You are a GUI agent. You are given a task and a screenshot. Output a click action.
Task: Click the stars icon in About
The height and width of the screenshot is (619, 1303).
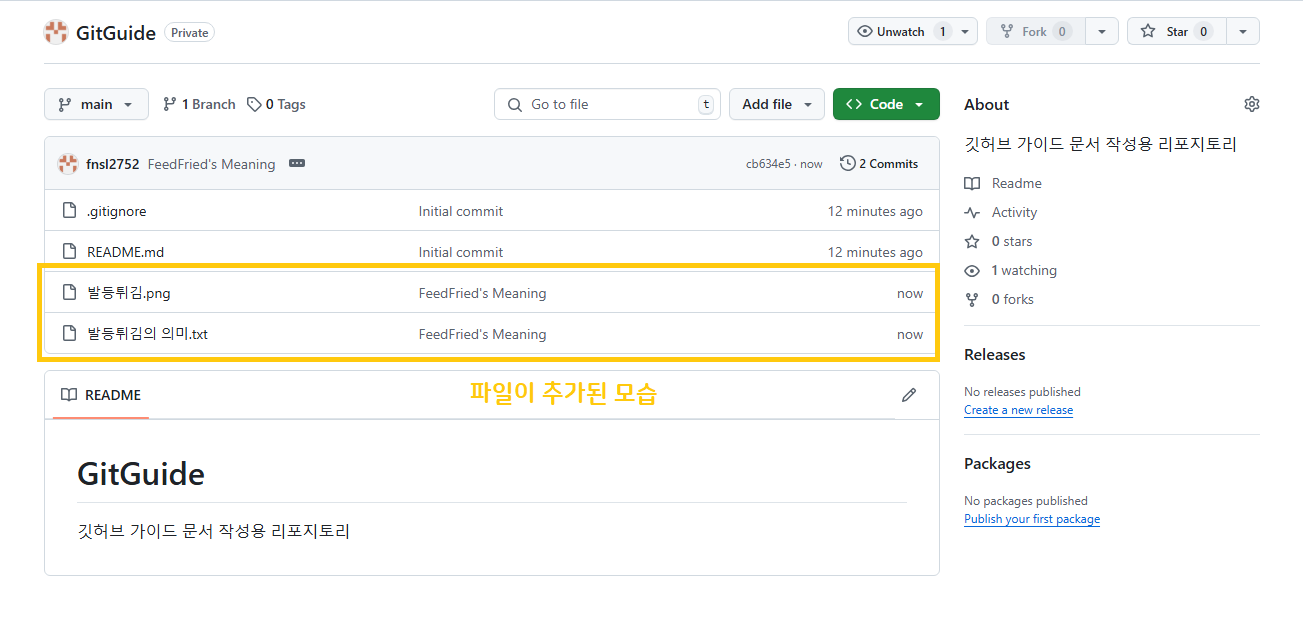(972, 242)
